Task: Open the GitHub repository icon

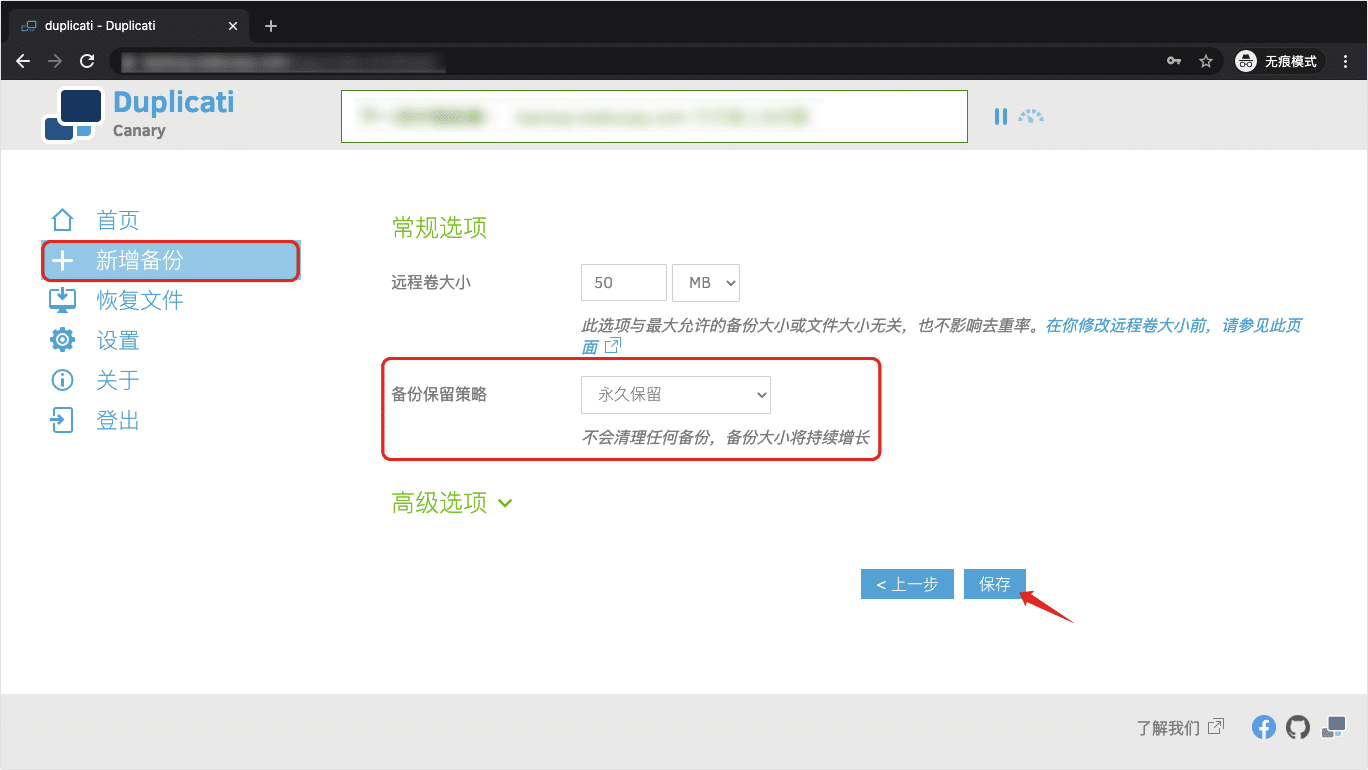Action: click(1298, 727)
